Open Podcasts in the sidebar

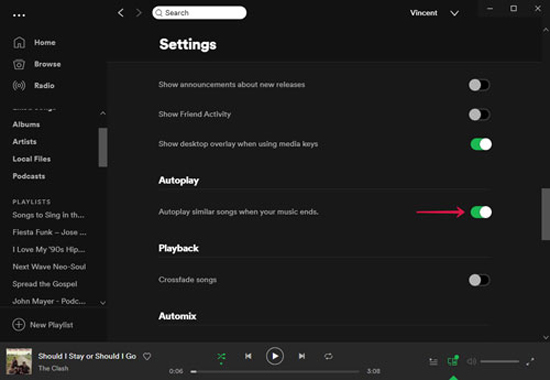[29, 176]
